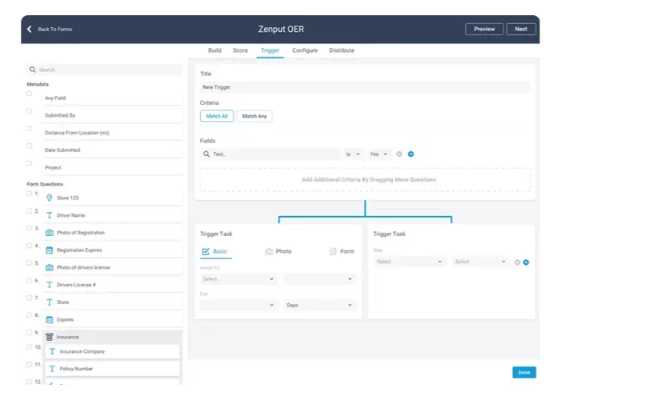Click the blue add criteria plus icon in Fields

[x=411, y=154]
